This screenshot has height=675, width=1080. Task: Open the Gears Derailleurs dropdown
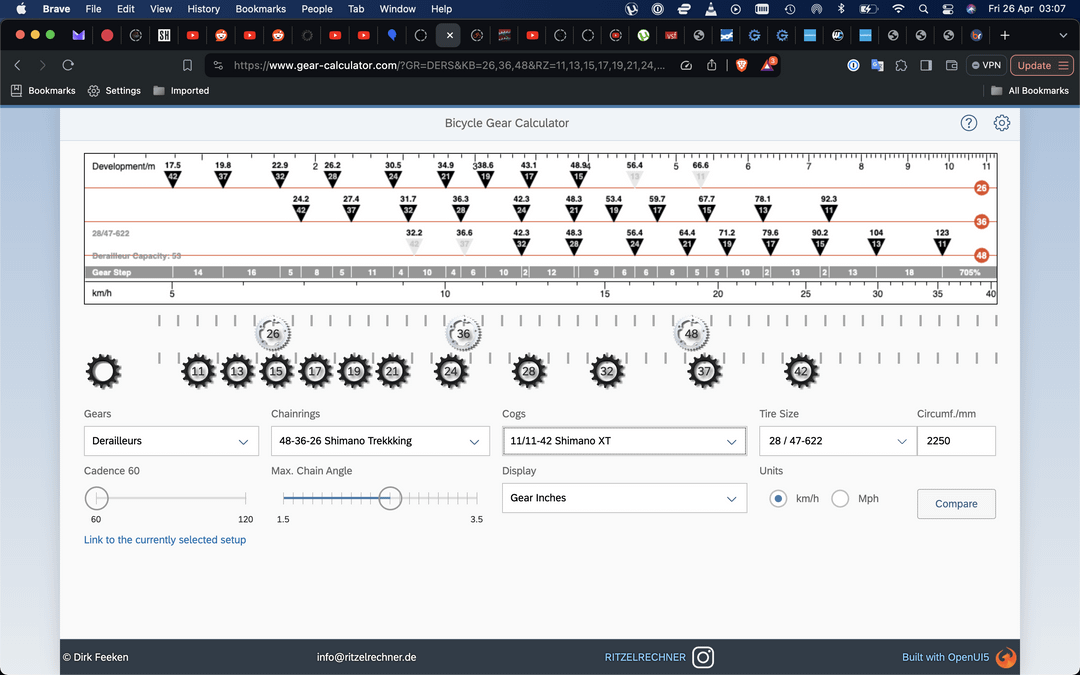pyautogui.click(x=171, y=441)
